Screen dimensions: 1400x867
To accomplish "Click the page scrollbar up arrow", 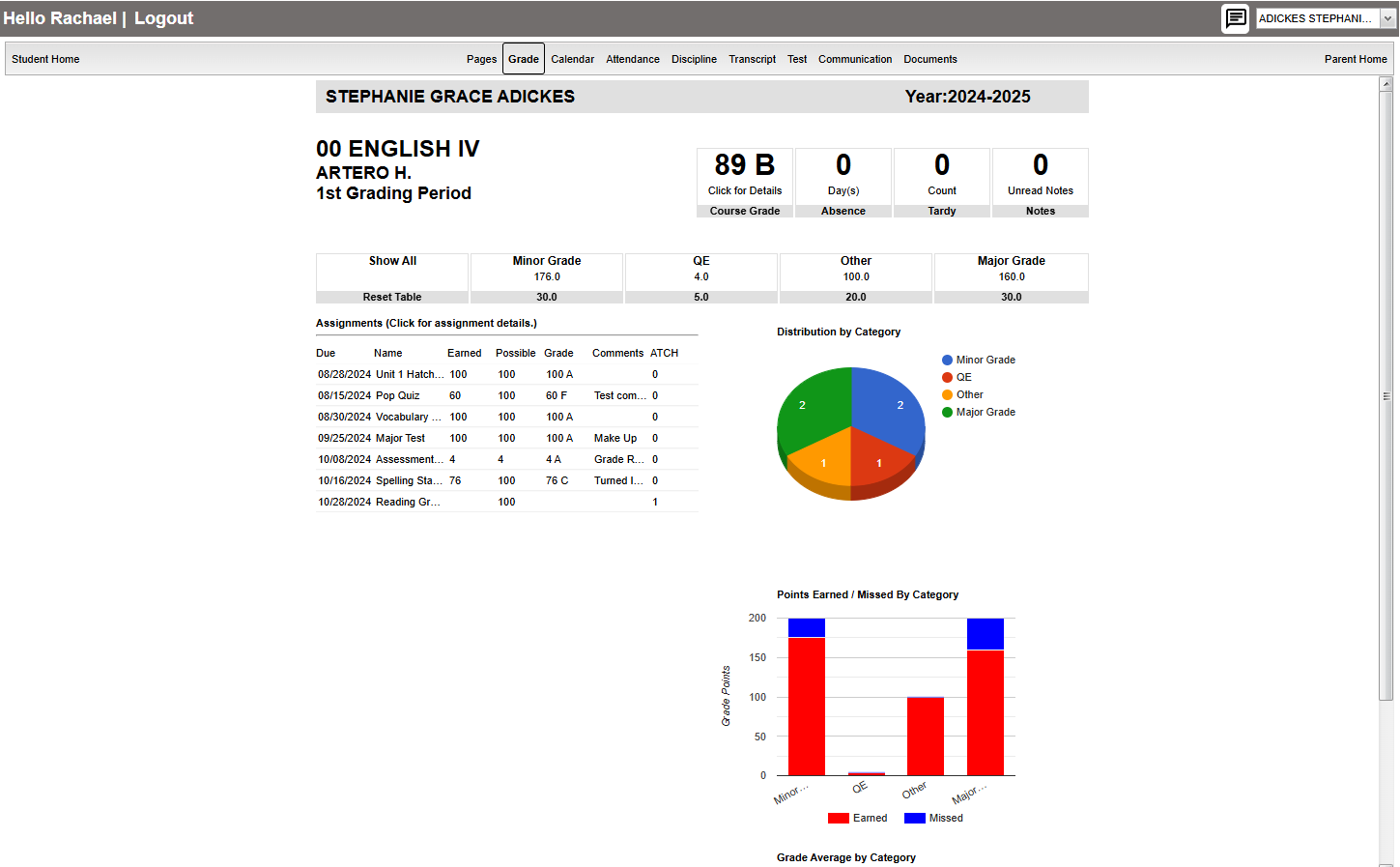I will point(1386,84).
